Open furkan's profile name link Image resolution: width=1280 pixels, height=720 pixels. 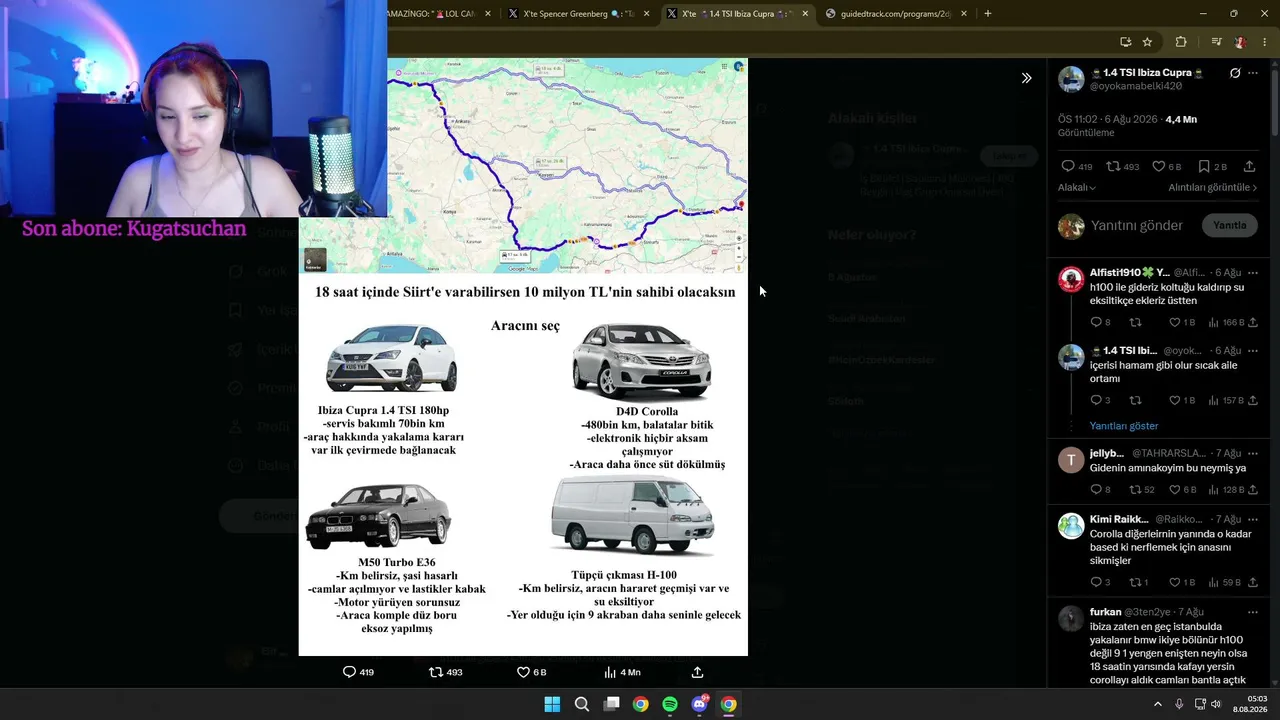(x=1105, y=611)
